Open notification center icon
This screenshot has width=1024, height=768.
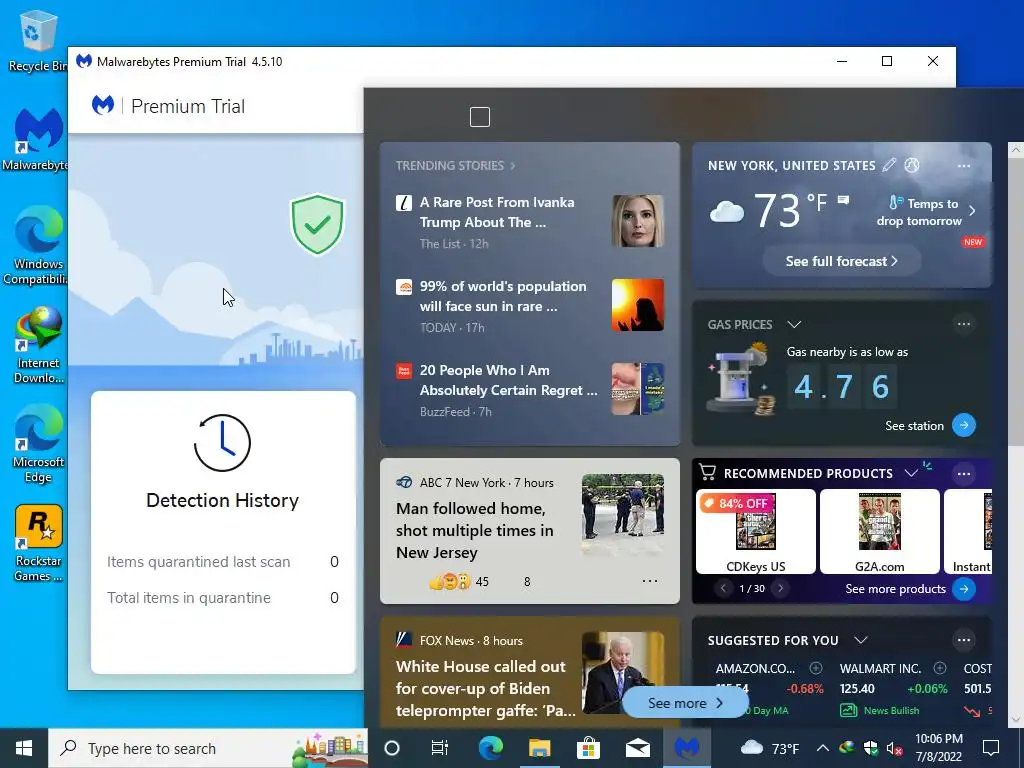[991, 748]
